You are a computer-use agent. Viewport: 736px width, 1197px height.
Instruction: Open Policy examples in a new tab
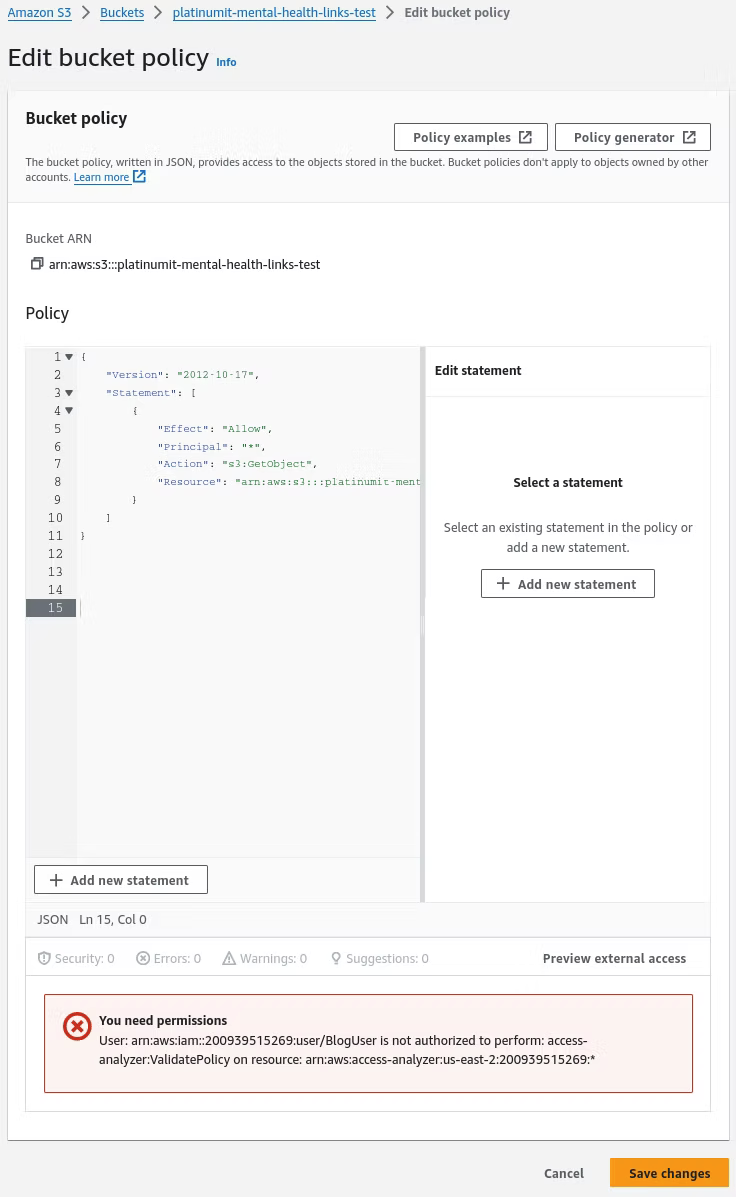pyautogui.click(x=471, y=137)
